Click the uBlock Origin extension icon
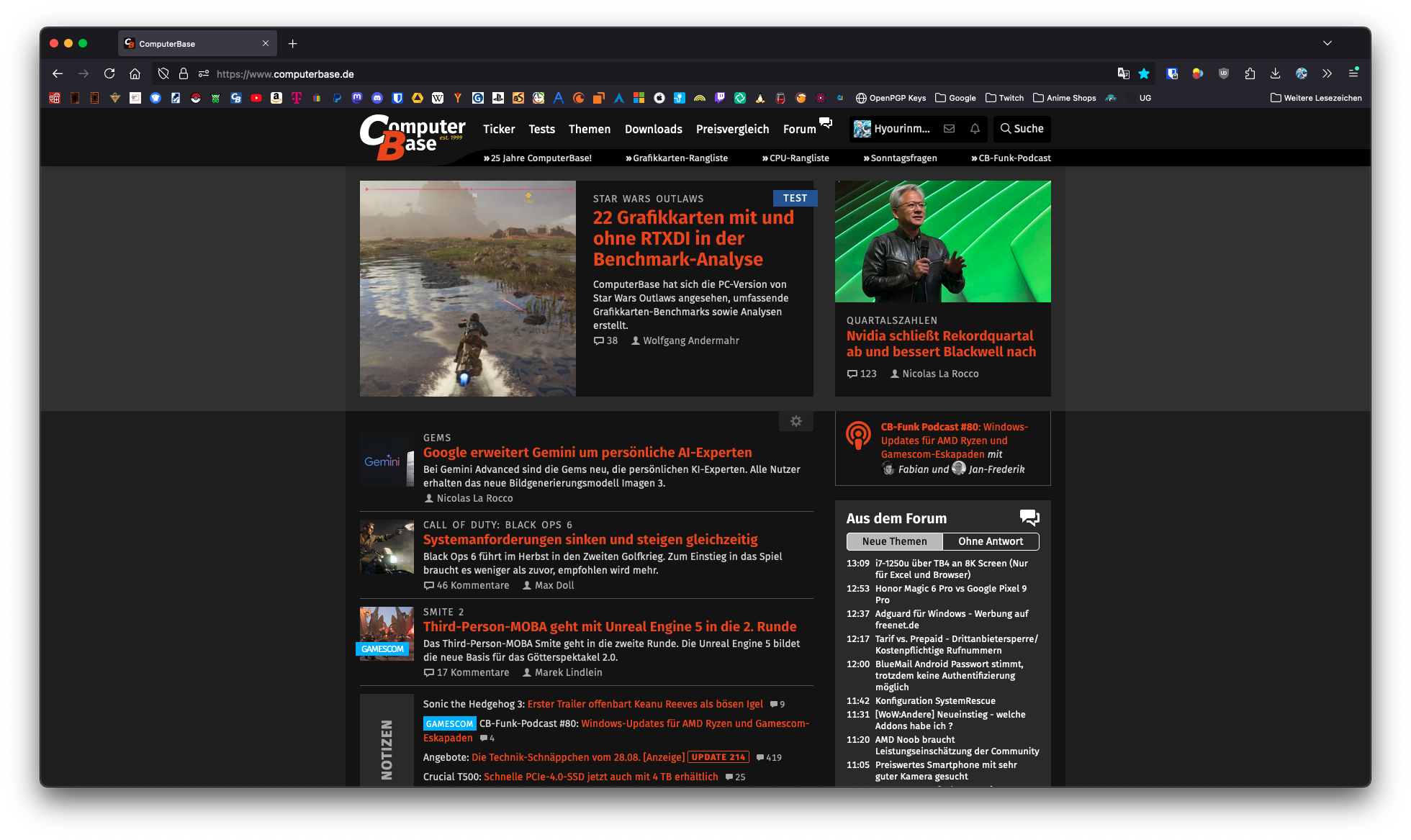This screenshot has height=840, width=1411. (1223, 73)
